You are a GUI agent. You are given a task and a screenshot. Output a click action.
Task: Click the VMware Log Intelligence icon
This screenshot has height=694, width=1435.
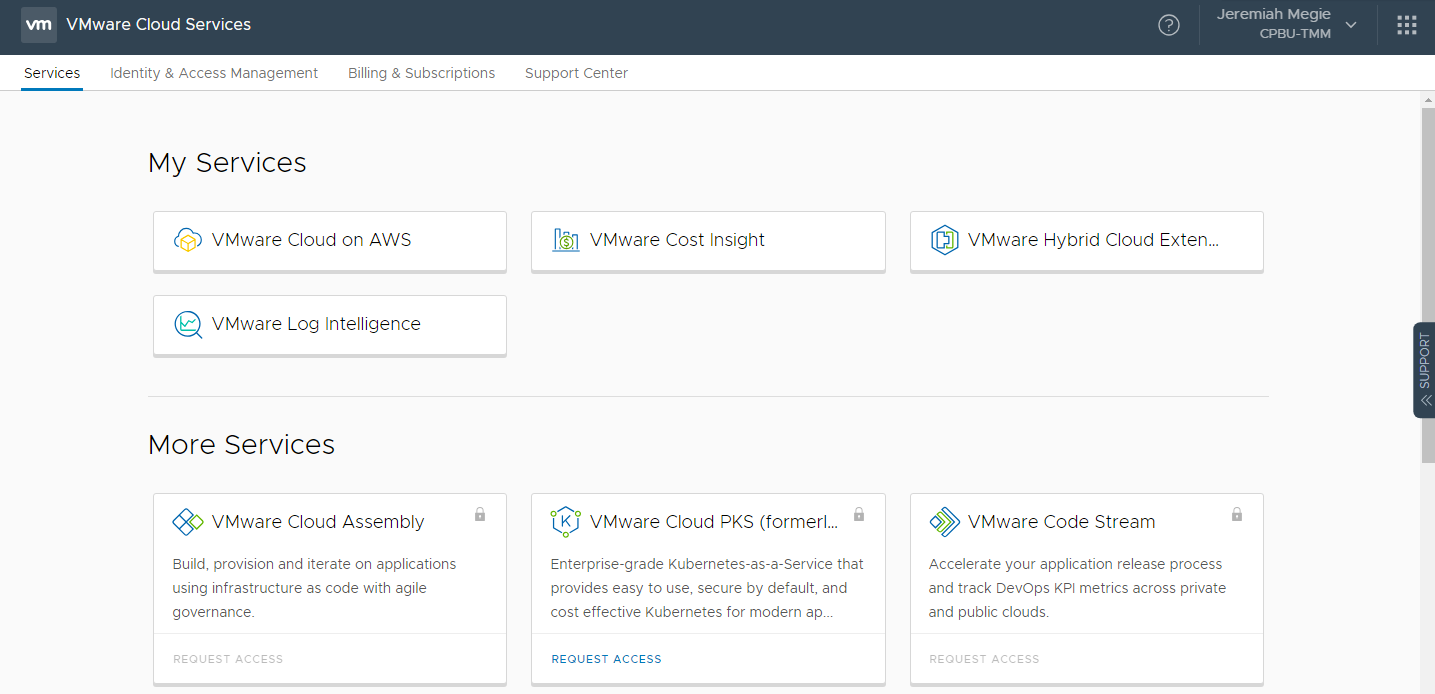point(188,324)
